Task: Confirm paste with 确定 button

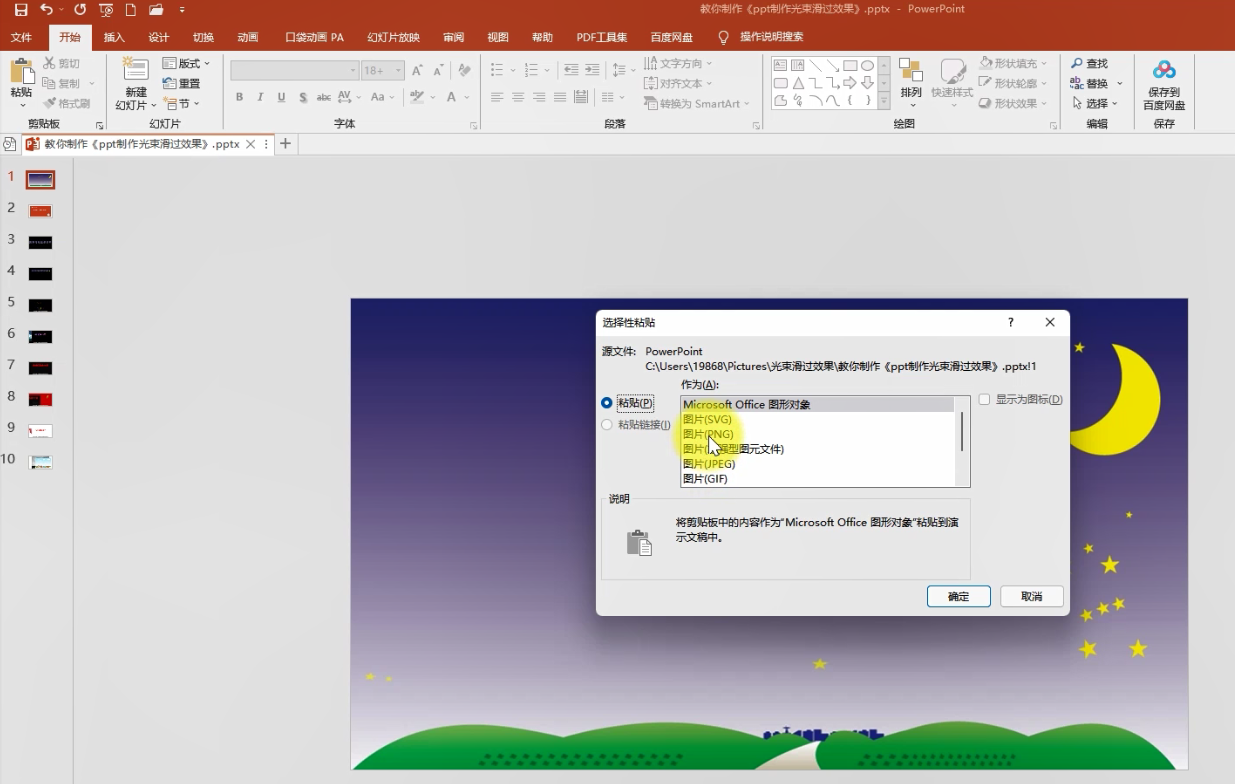Action: pos(958,596)
